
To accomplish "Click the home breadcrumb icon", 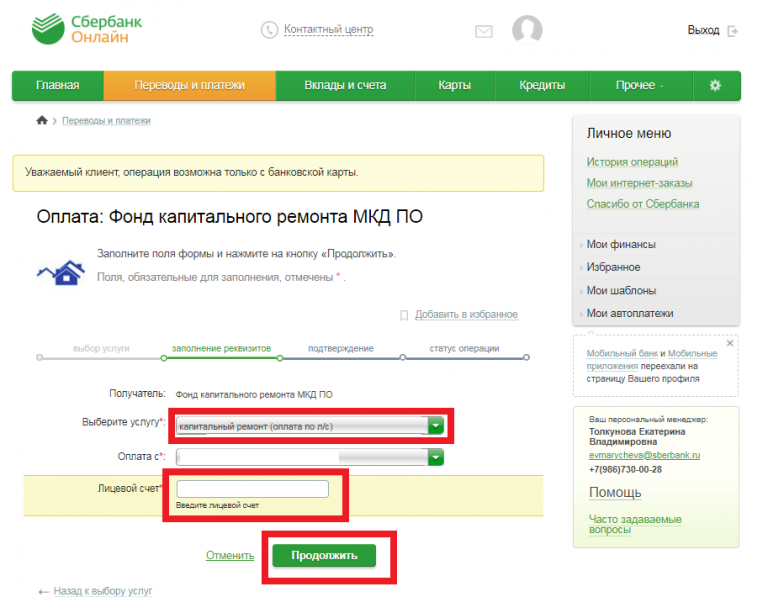I will pyautogui.click(x=42, y=121).
